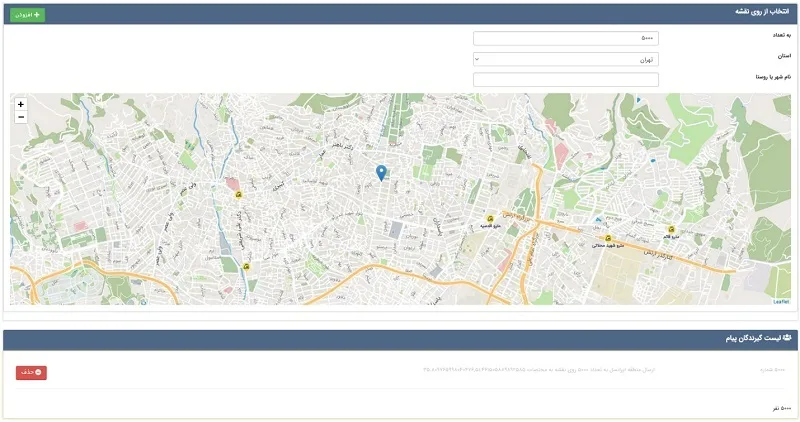The height and width of the screenshot is (422, 800).
Task: Click the مترو قدسیه metro station icon
Action: [490, 219]
